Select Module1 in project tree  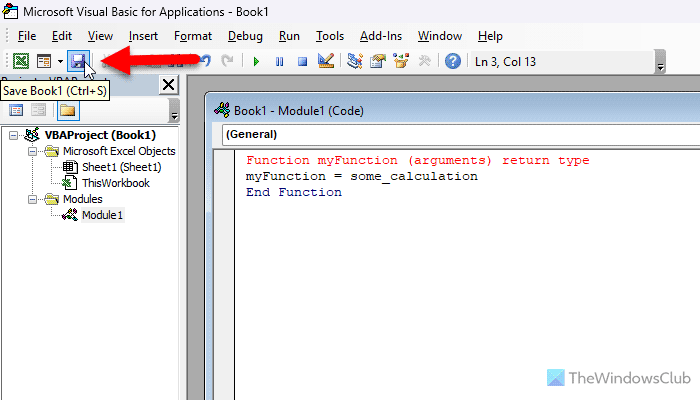[102, 215]
